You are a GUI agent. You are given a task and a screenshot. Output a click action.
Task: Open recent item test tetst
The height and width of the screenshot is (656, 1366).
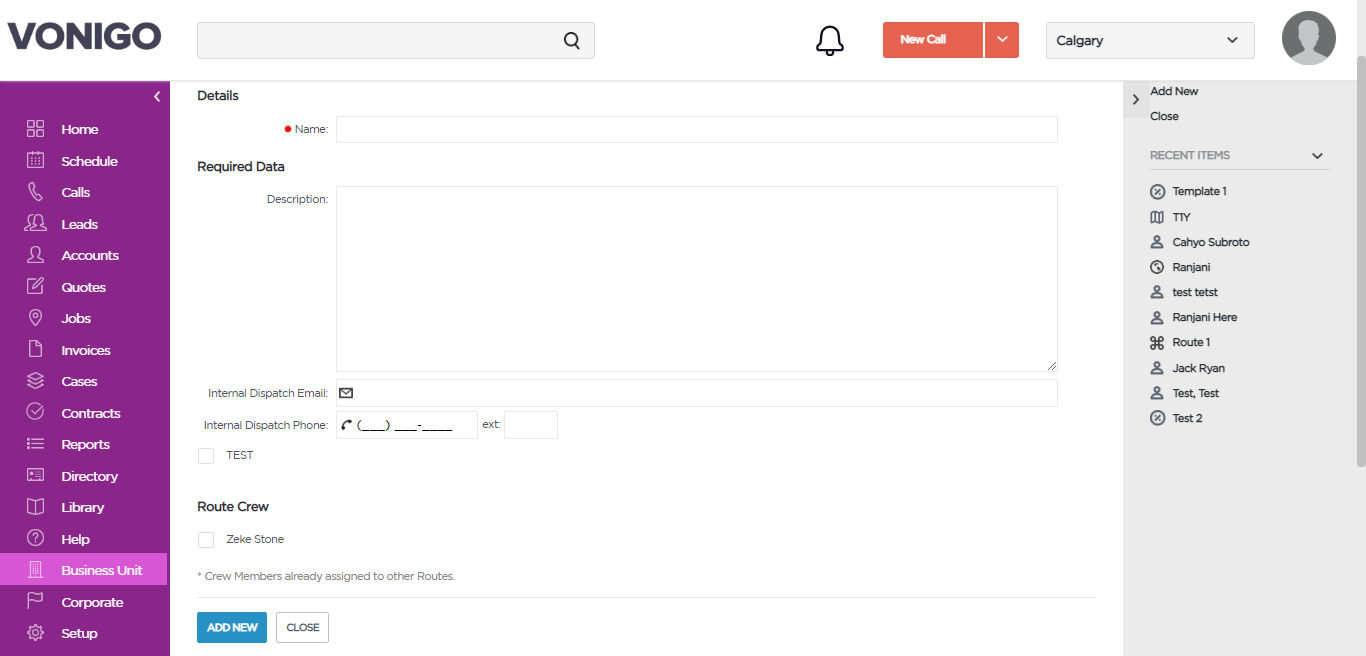coord(1195,292)
